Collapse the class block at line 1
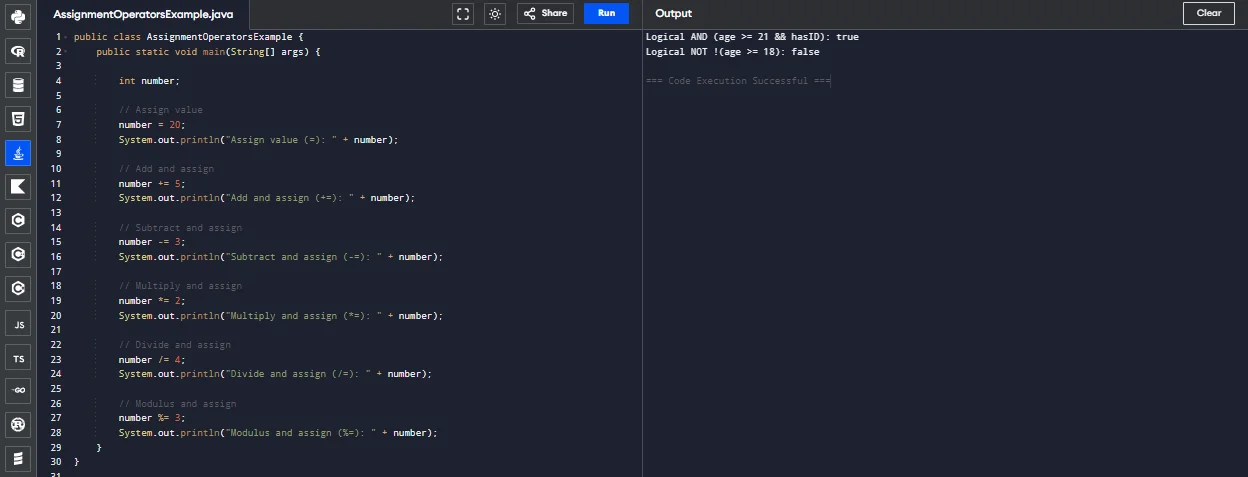Viewport: 1248px width, 477px height. pyautogui.click(x=66, y=37)
